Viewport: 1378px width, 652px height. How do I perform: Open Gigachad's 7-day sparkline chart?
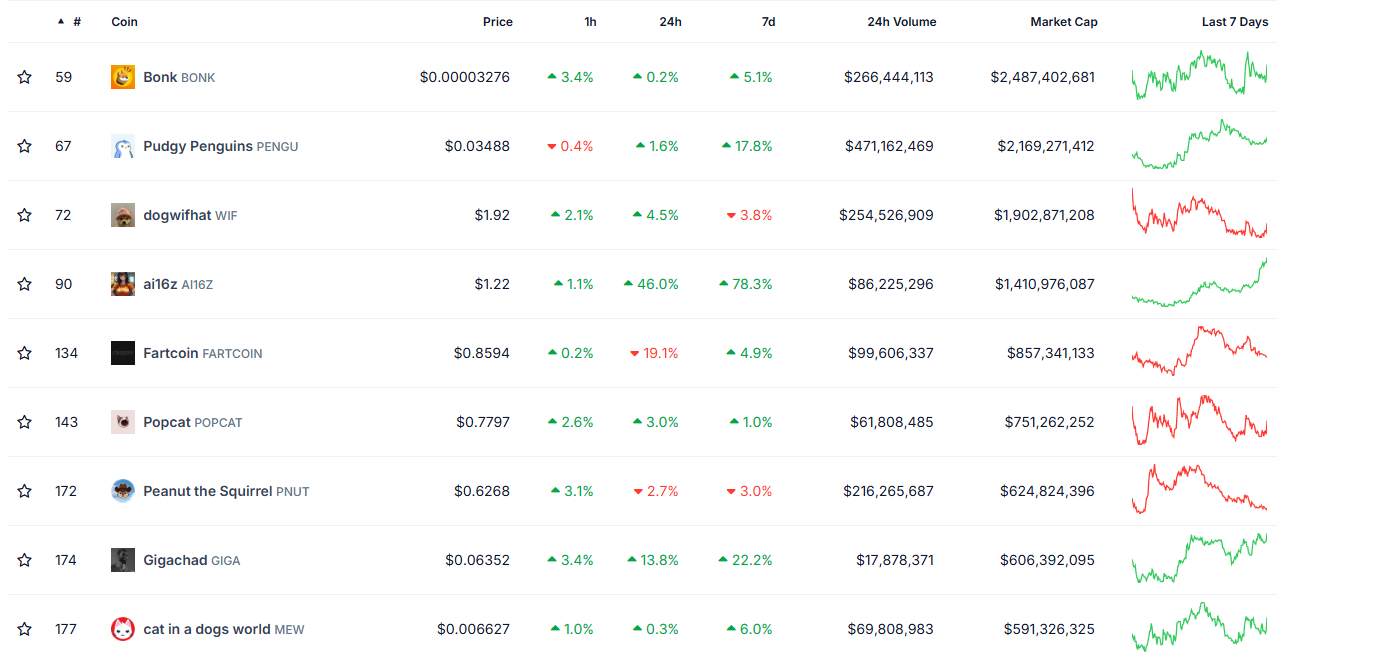(x=1200, y=558)
